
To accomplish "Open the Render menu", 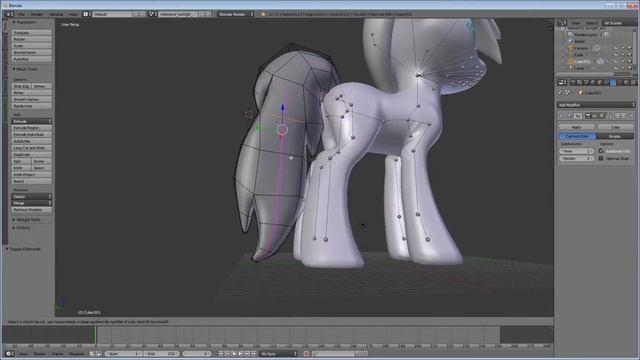I will pos(37,14).
